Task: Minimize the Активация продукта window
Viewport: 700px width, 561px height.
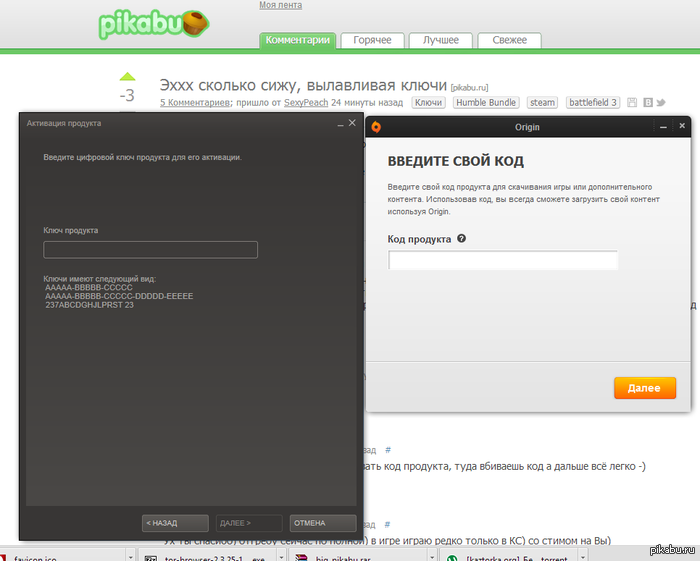Action: point(340,124)
